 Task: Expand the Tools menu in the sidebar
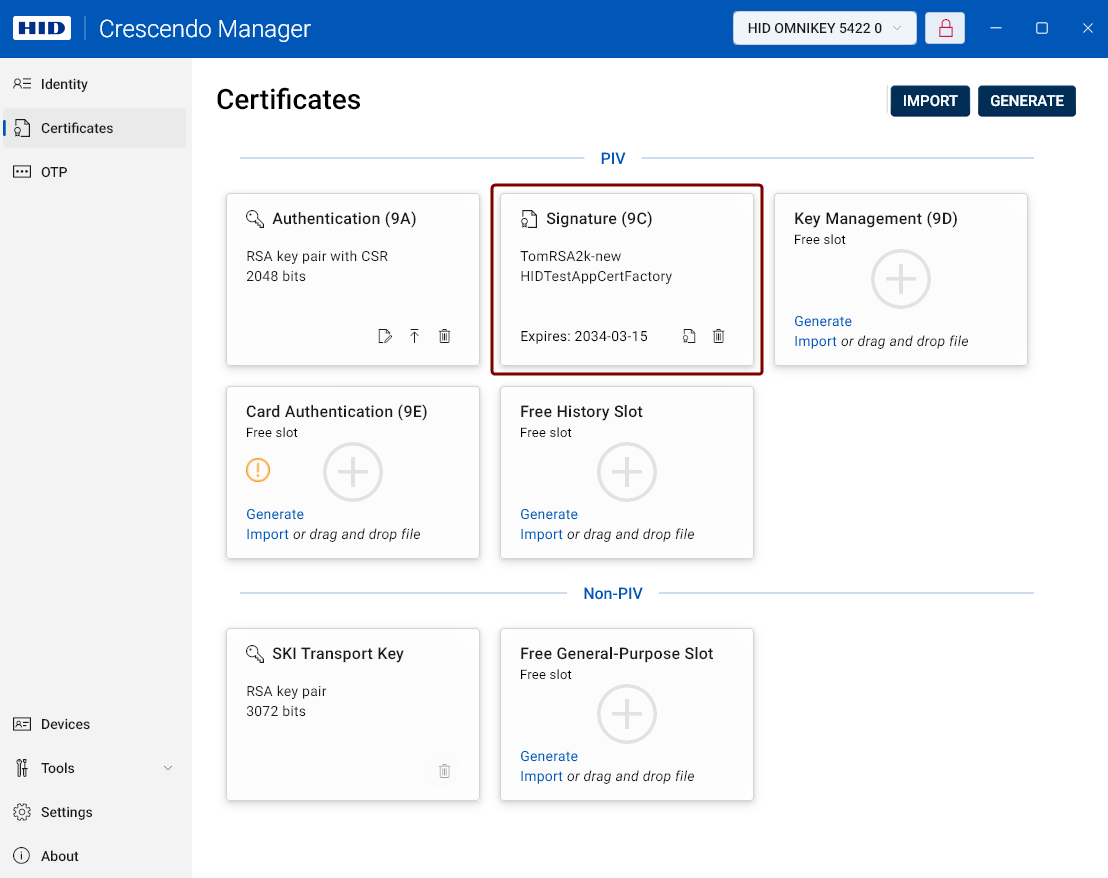95,768
